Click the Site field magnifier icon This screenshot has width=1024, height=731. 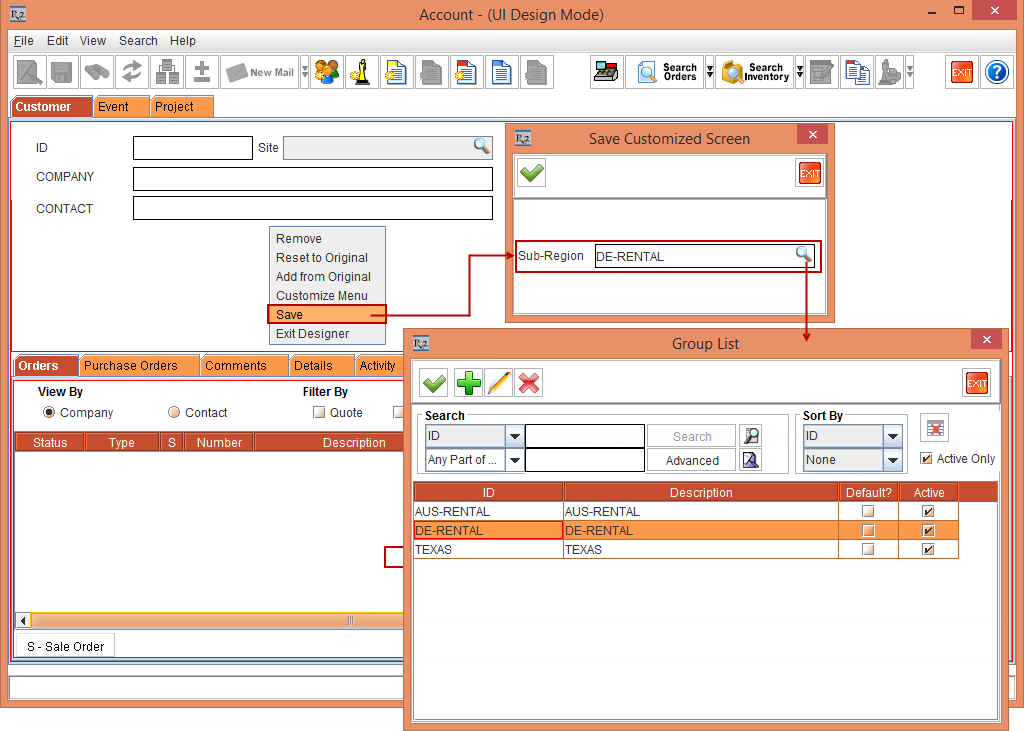(x=482, y=147)
